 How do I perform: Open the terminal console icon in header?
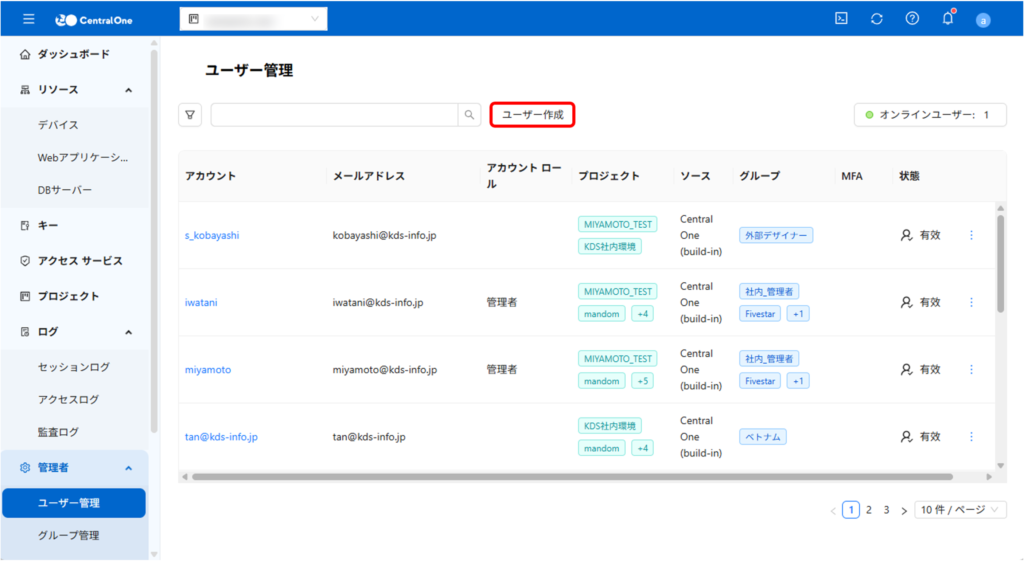[x=842, y=18]
